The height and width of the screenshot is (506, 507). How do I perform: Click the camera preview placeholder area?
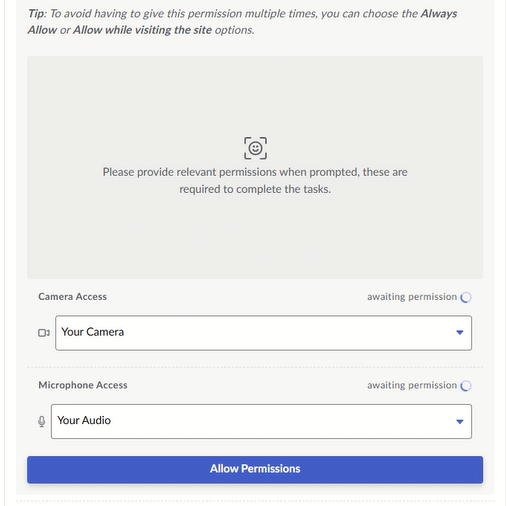click(x=255, y=167)
